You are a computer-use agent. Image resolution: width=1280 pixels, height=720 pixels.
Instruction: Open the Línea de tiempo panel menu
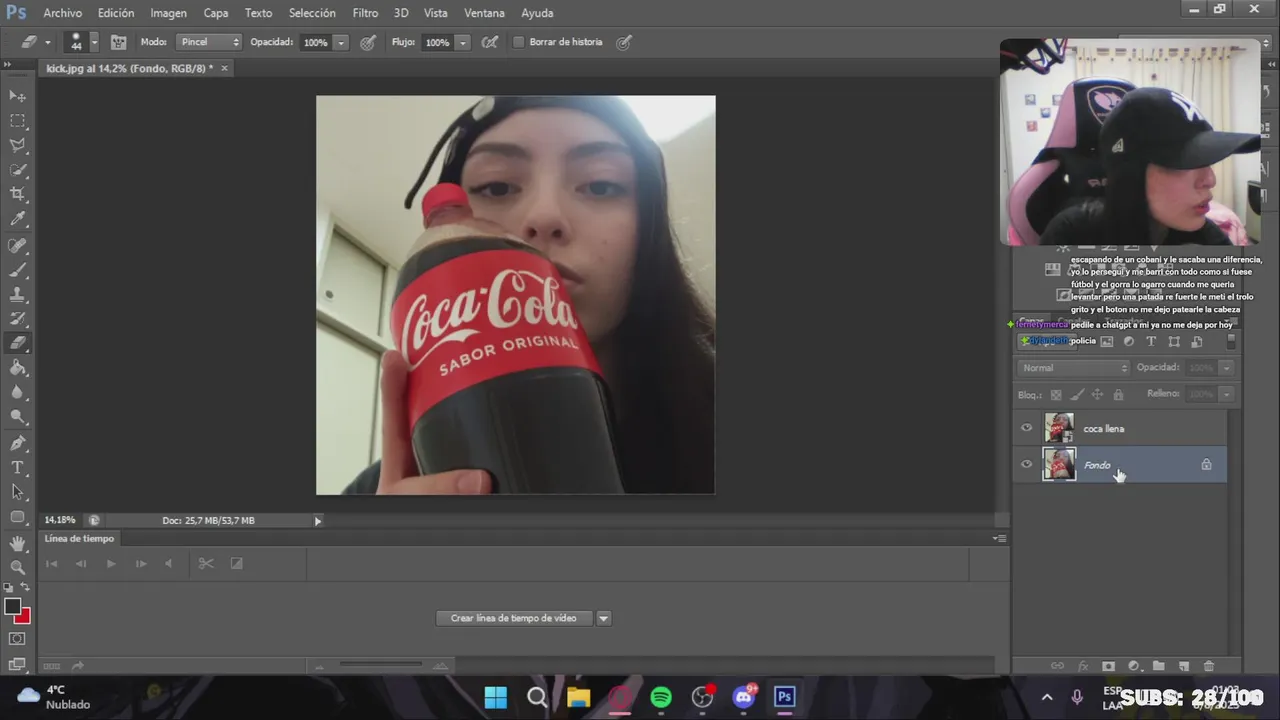click(999, 538)
